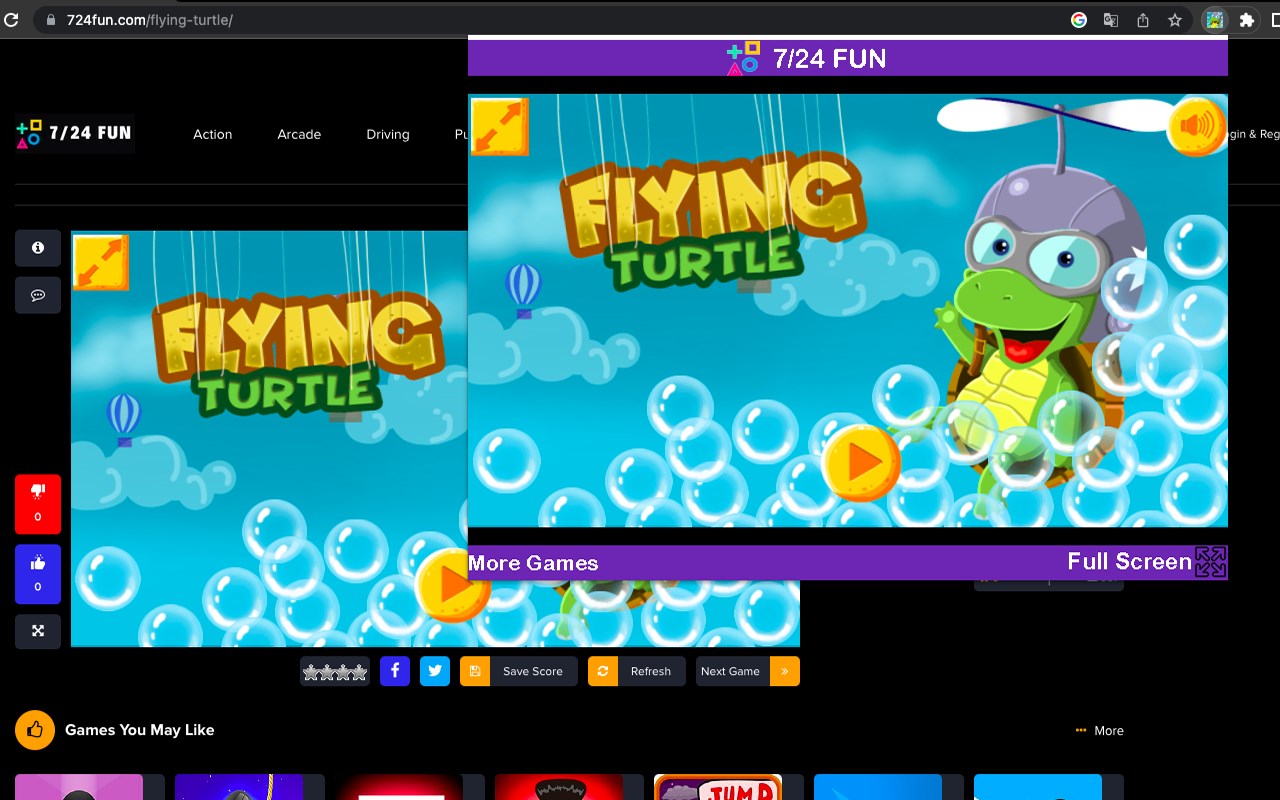Open More Games in the popup

tap(533, 563)
